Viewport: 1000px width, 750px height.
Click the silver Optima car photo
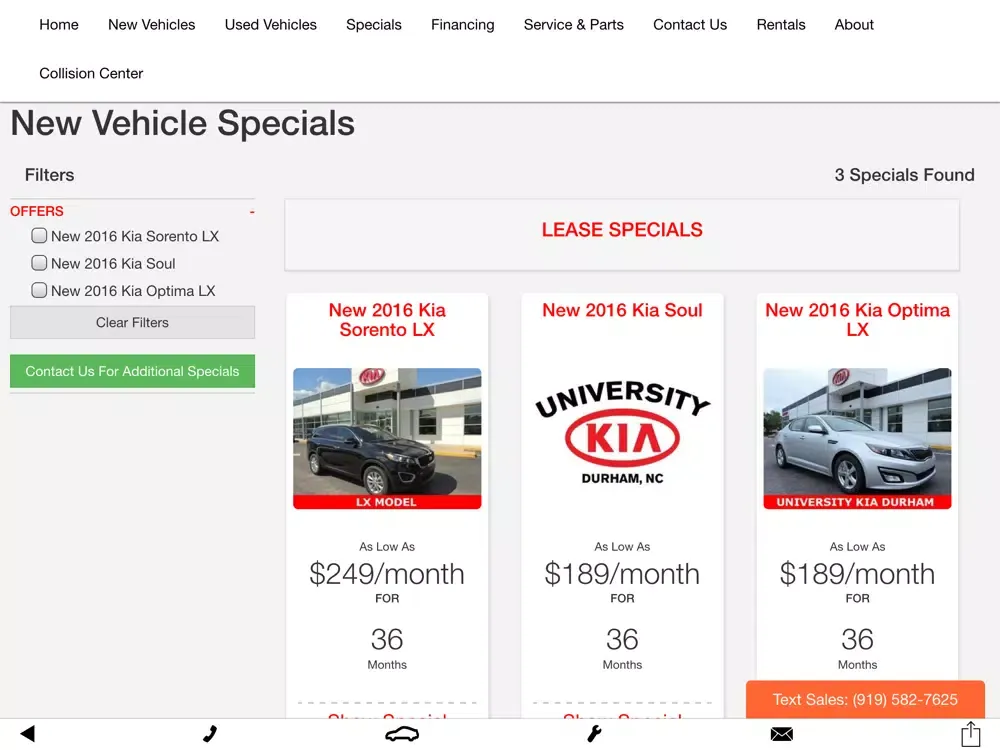click(857, 438)
